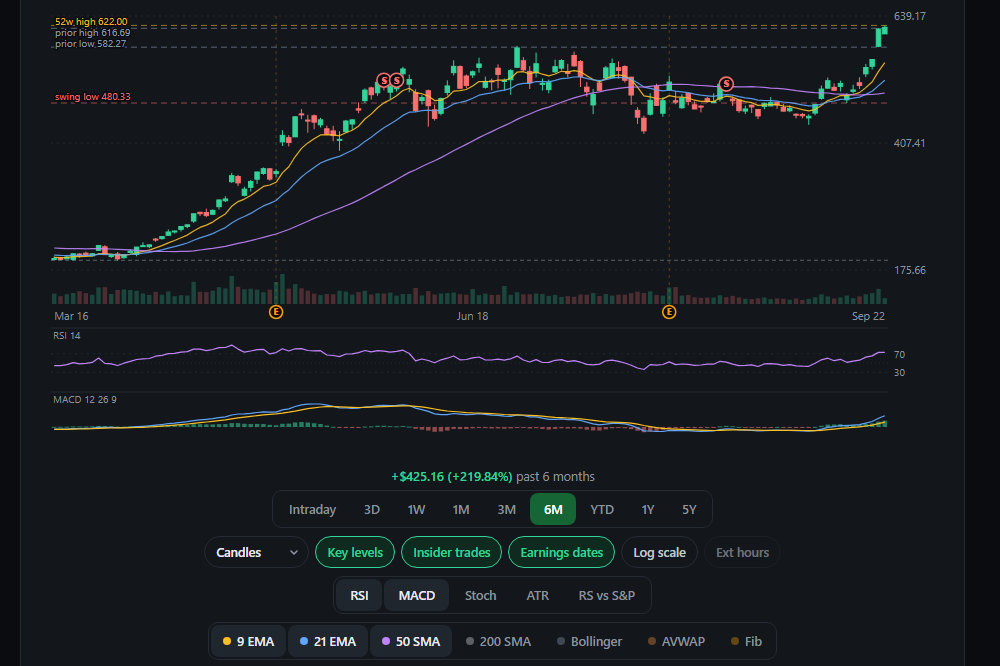Enable RS vs S&P indicator
Viewport: 1000px width, 666px height.
click(x=607, y=595)
